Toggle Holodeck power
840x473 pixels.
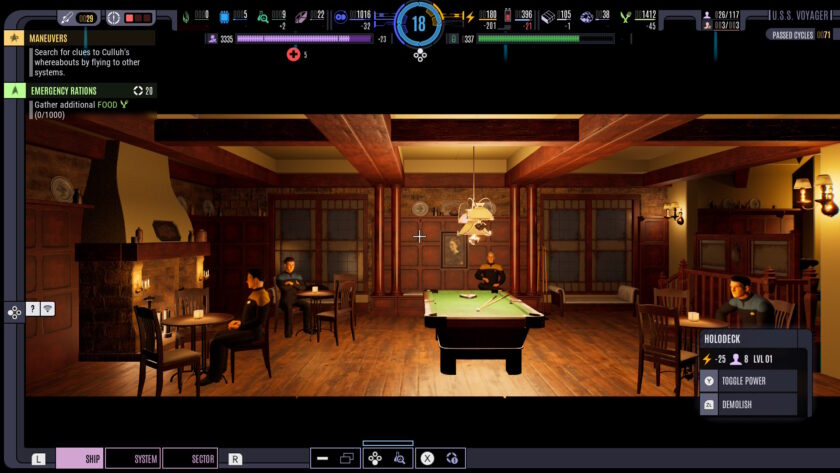[748, 381]
